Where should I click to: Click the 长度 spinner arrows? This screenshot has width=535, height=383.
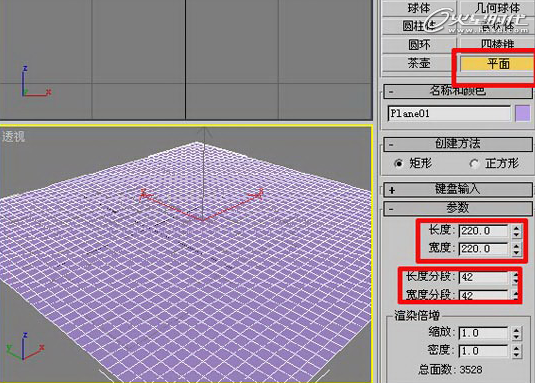(517, 231)
